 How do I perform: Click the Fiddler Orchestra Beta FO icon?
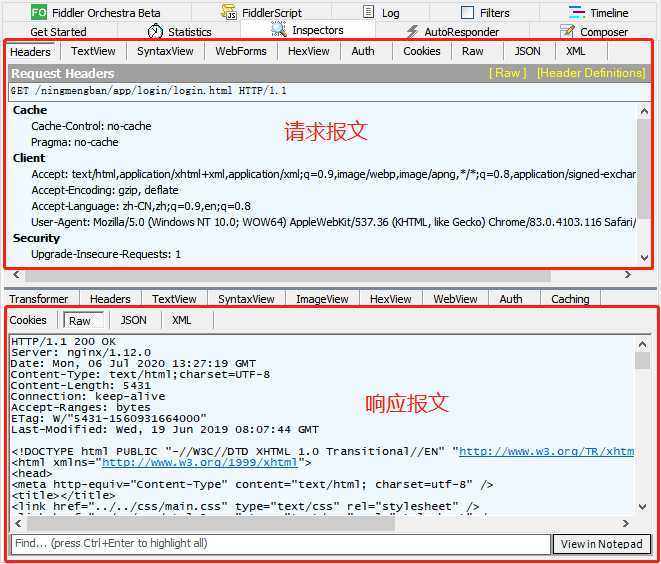[x=39, y=12]
